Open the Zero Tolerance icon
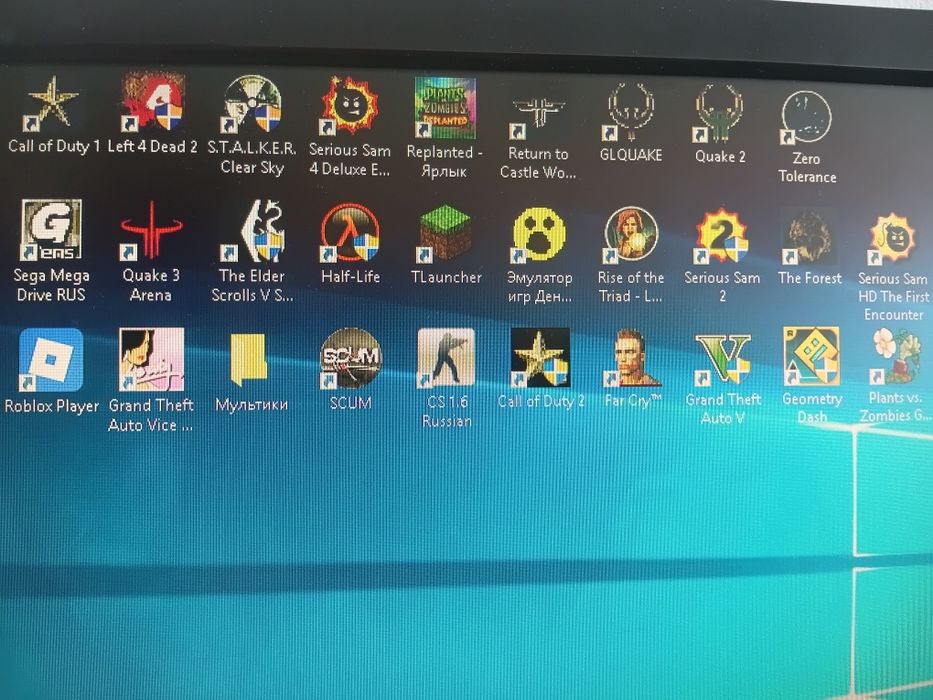 click(806, 117)
